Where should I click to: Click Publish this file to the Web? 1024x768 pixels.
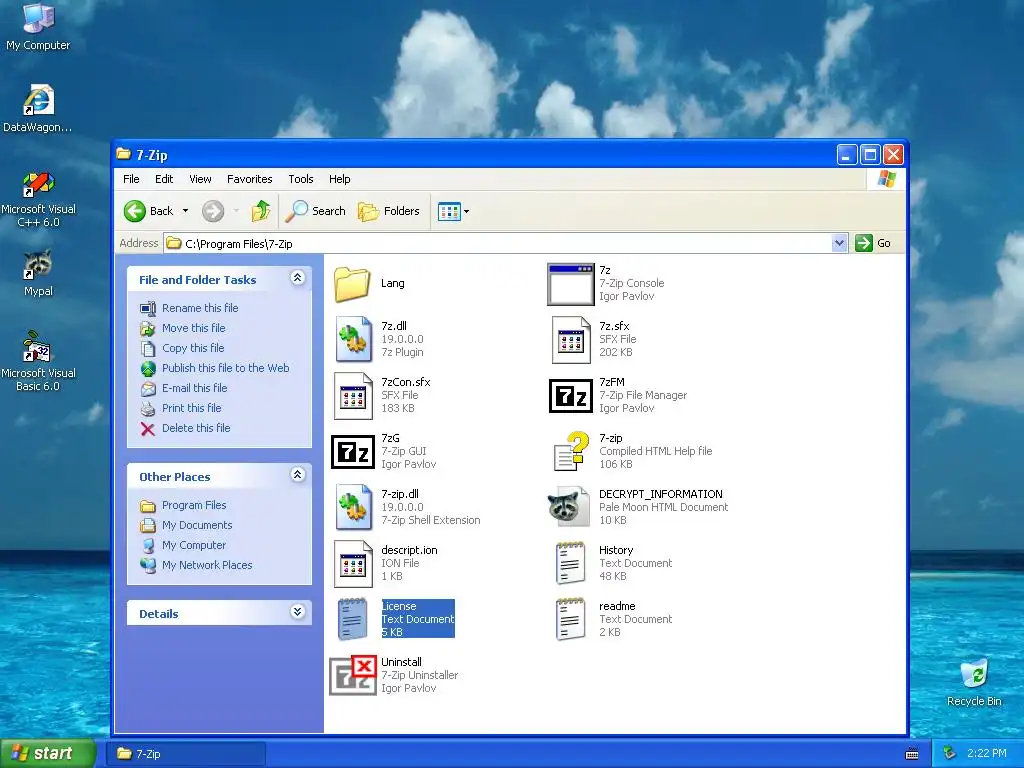pos(225,368)
